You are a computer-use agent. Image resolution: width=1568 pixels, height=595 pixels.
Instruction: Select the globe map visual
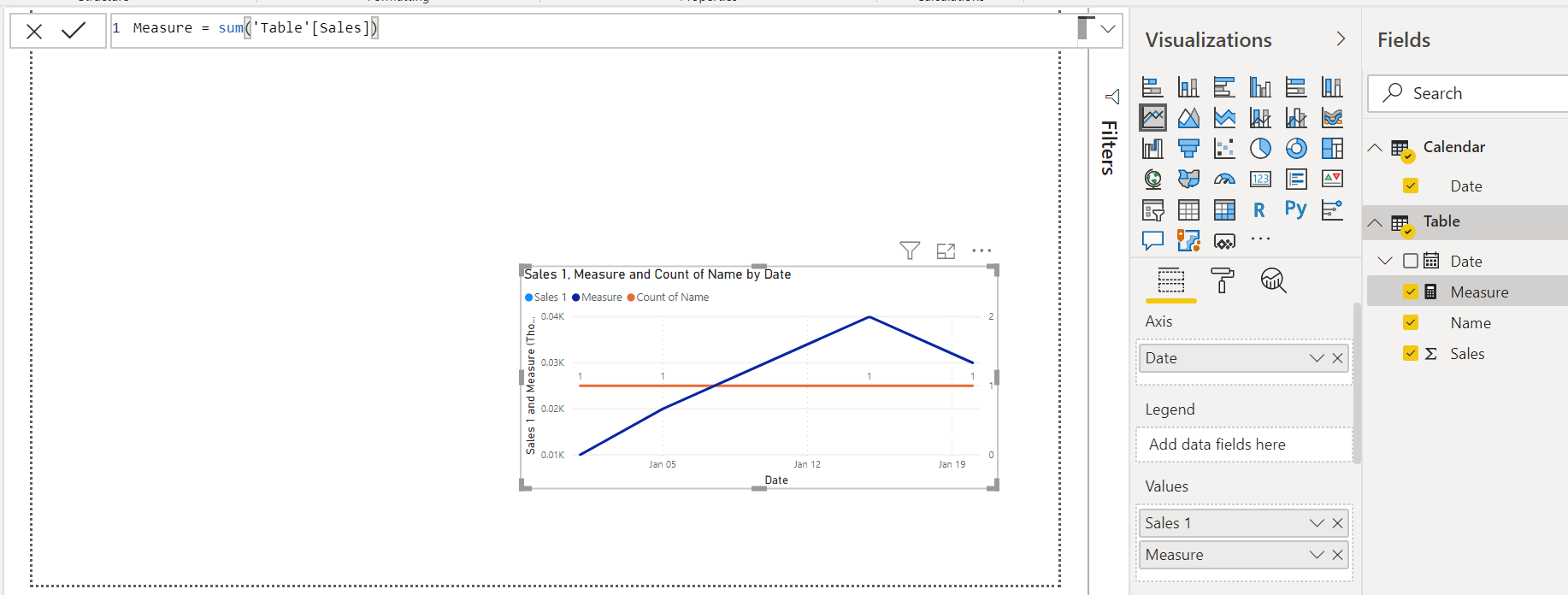point(1152,180)
